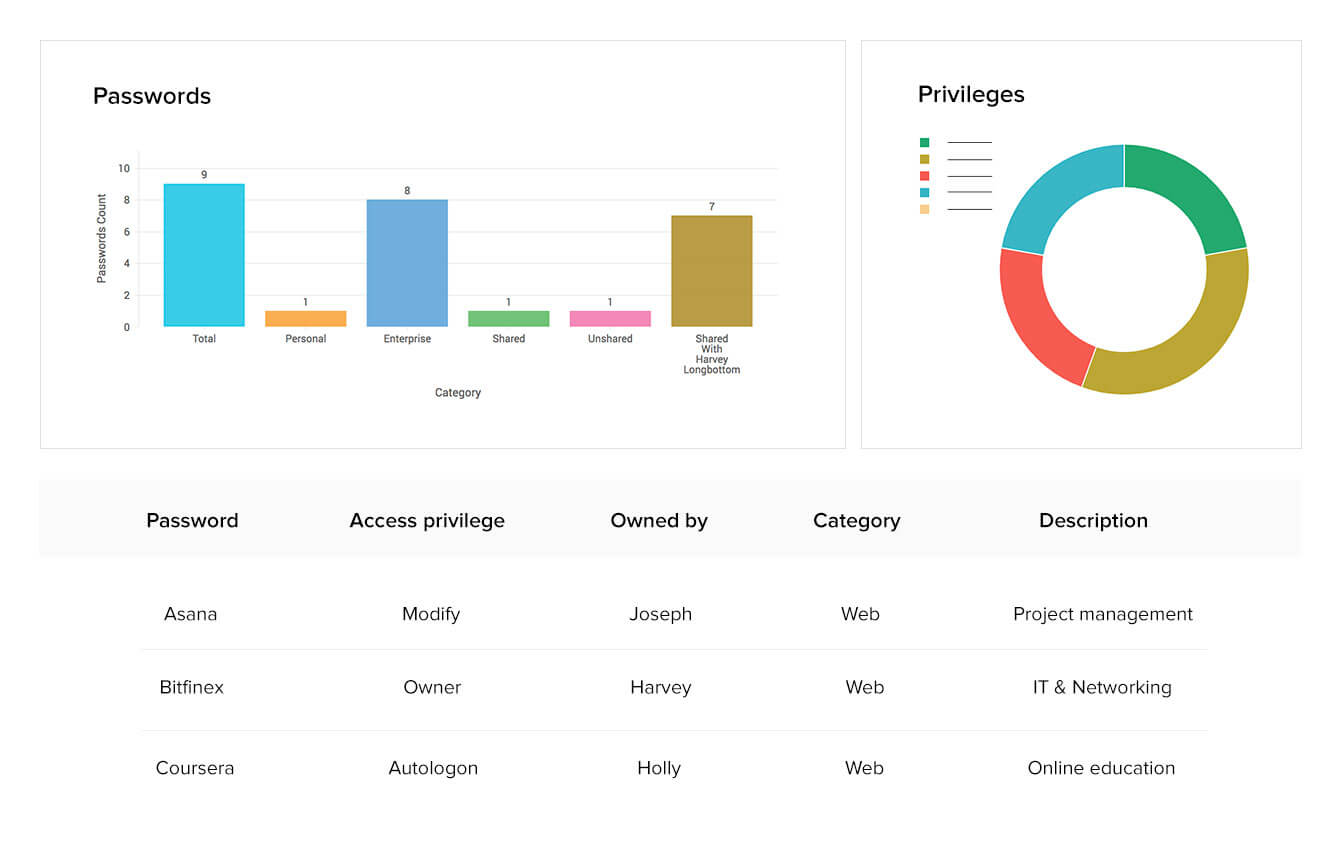Screen dimensions: 1340x855
Task: Open the Coursera password entry
Action: tap(194, 769)
